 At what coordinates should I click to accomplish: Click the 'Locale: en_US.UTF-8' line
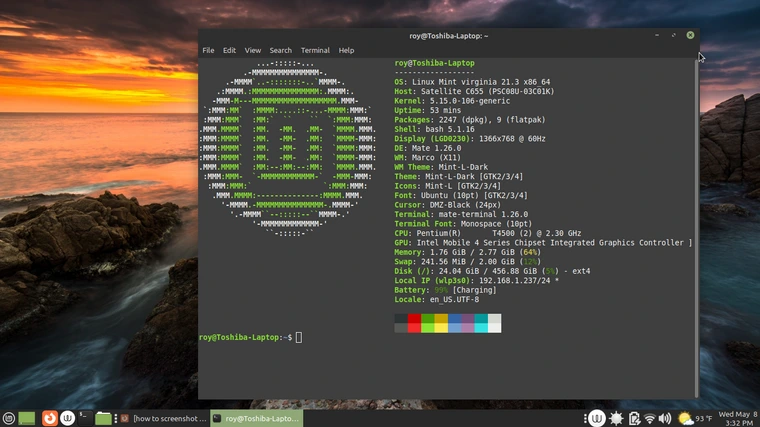(x=437, y=300)
